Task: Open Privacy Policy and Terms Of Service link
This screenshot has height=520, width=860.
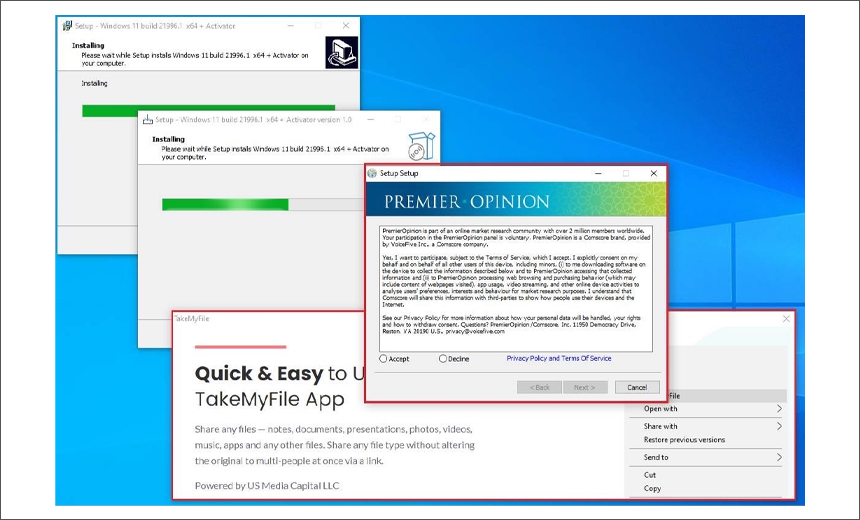Action: click(559, 358)
